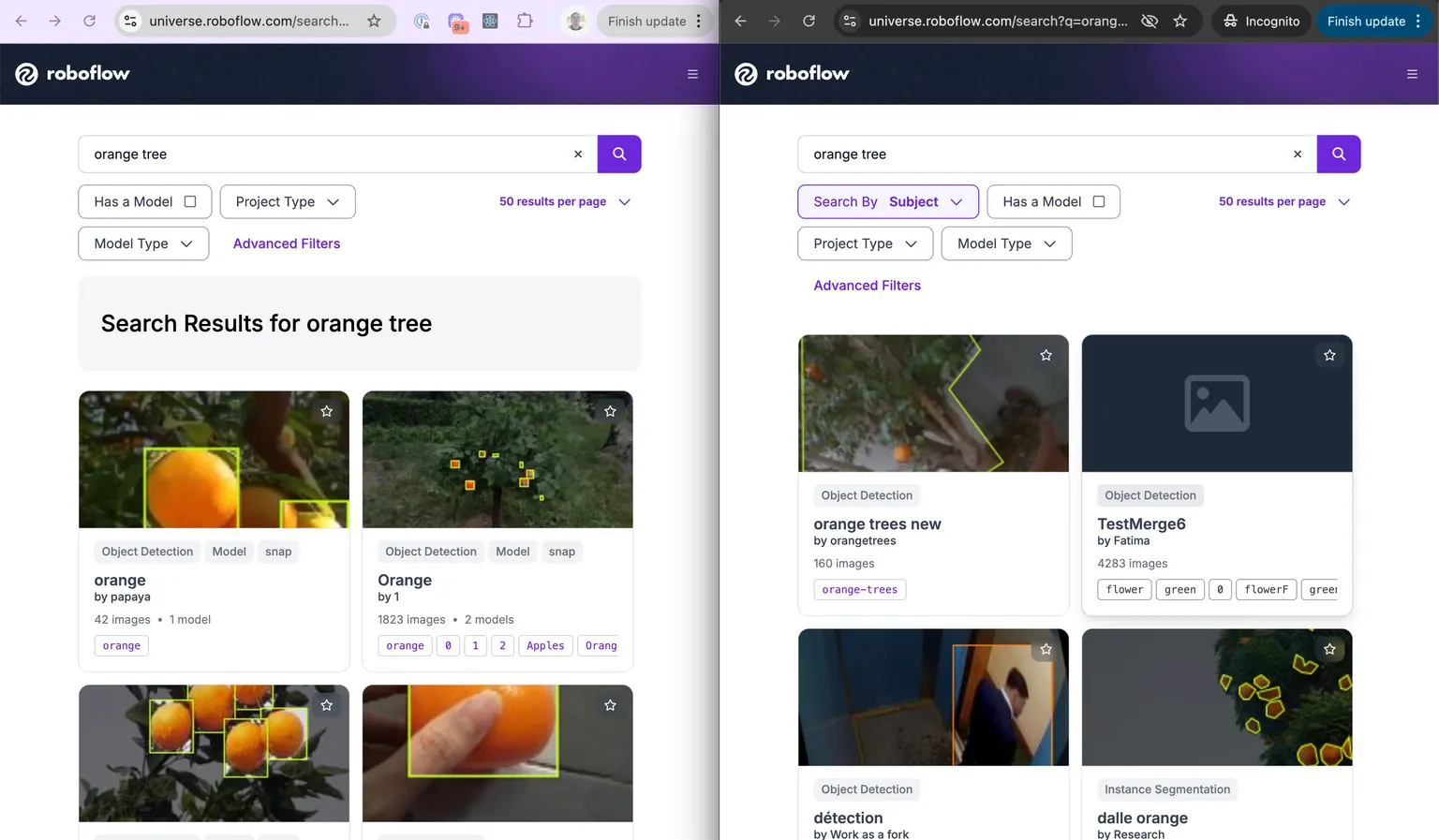Tick 'Has a Model' checkbox in left window
This screenshot has width=1439, height=840.
pos(190,201)
